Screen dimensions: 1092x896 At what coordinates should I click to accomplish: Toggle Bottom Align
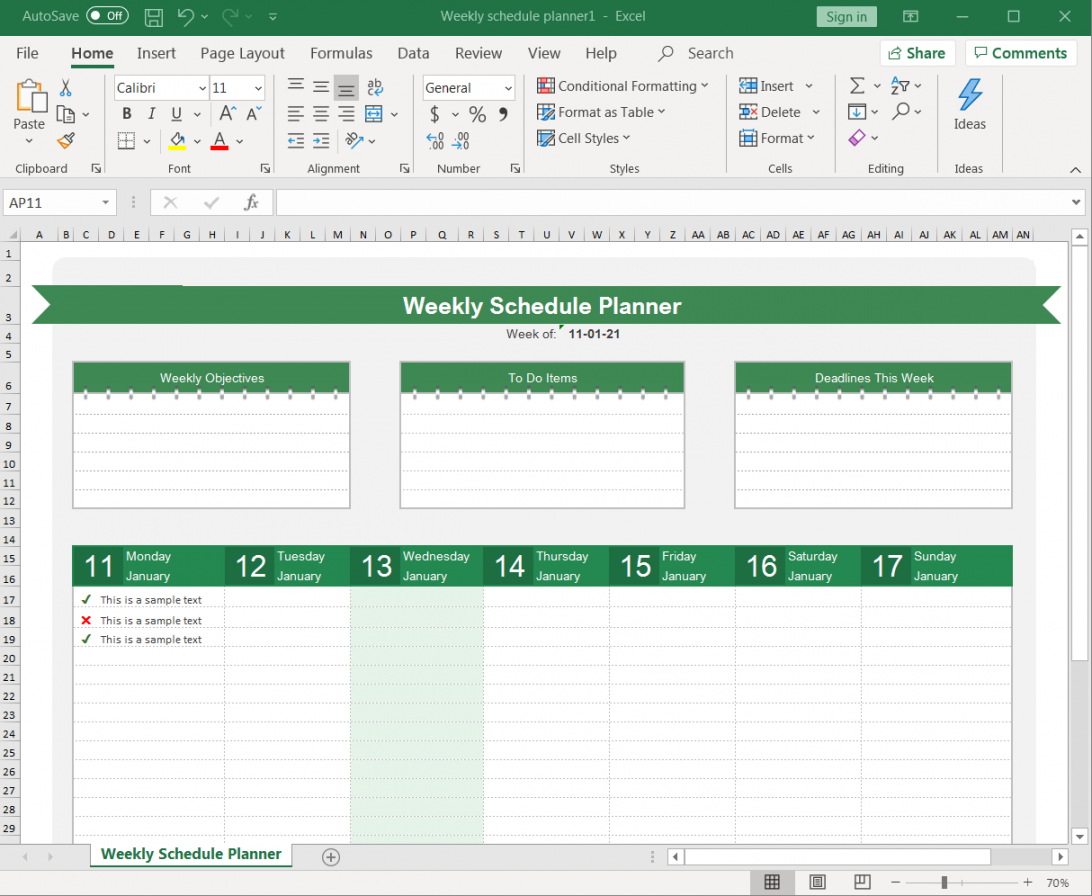coord(346,88)
